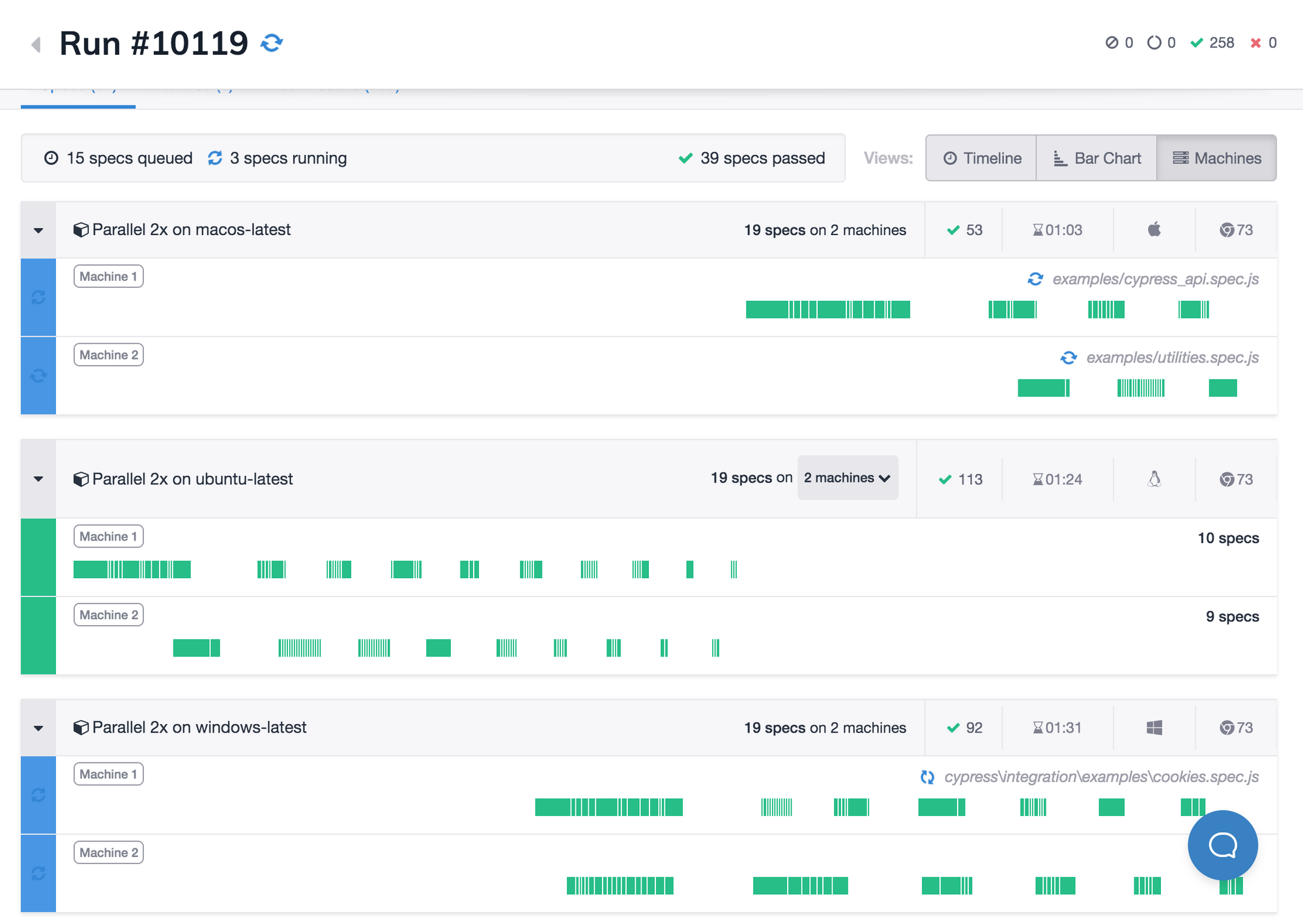Switch to Bar Chart view
Viewport: 1303px width, 924px height.
coord(1096,158)
